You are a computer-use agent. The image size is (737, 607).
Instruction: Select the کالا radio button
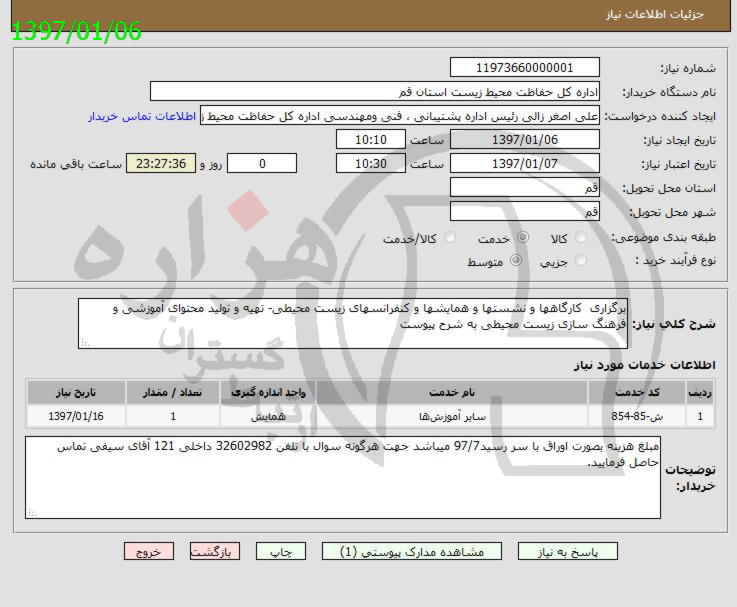click(x=581, y=238)
